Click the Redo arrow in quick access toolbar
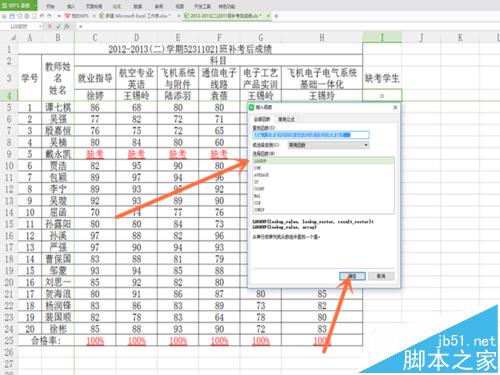Screen dimensions: 500x375 pos(49,16)
